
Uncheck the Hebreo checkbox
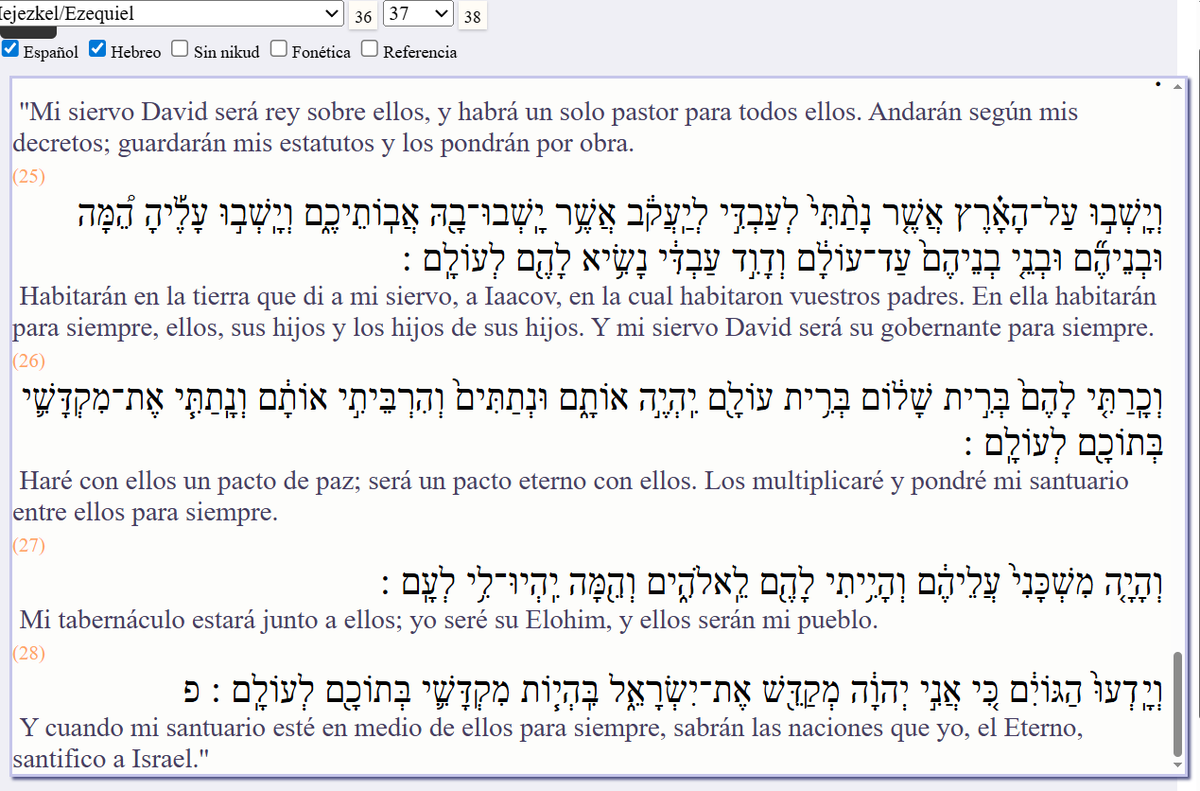tap(97, 48)
